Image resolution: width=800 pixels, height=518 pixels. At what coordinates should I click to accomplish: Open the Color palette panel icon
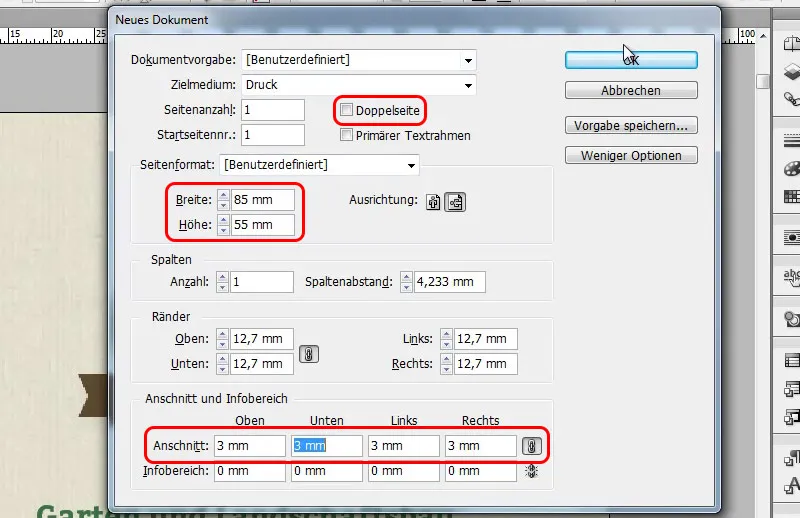pyautogui.click(x=791, y=168)
